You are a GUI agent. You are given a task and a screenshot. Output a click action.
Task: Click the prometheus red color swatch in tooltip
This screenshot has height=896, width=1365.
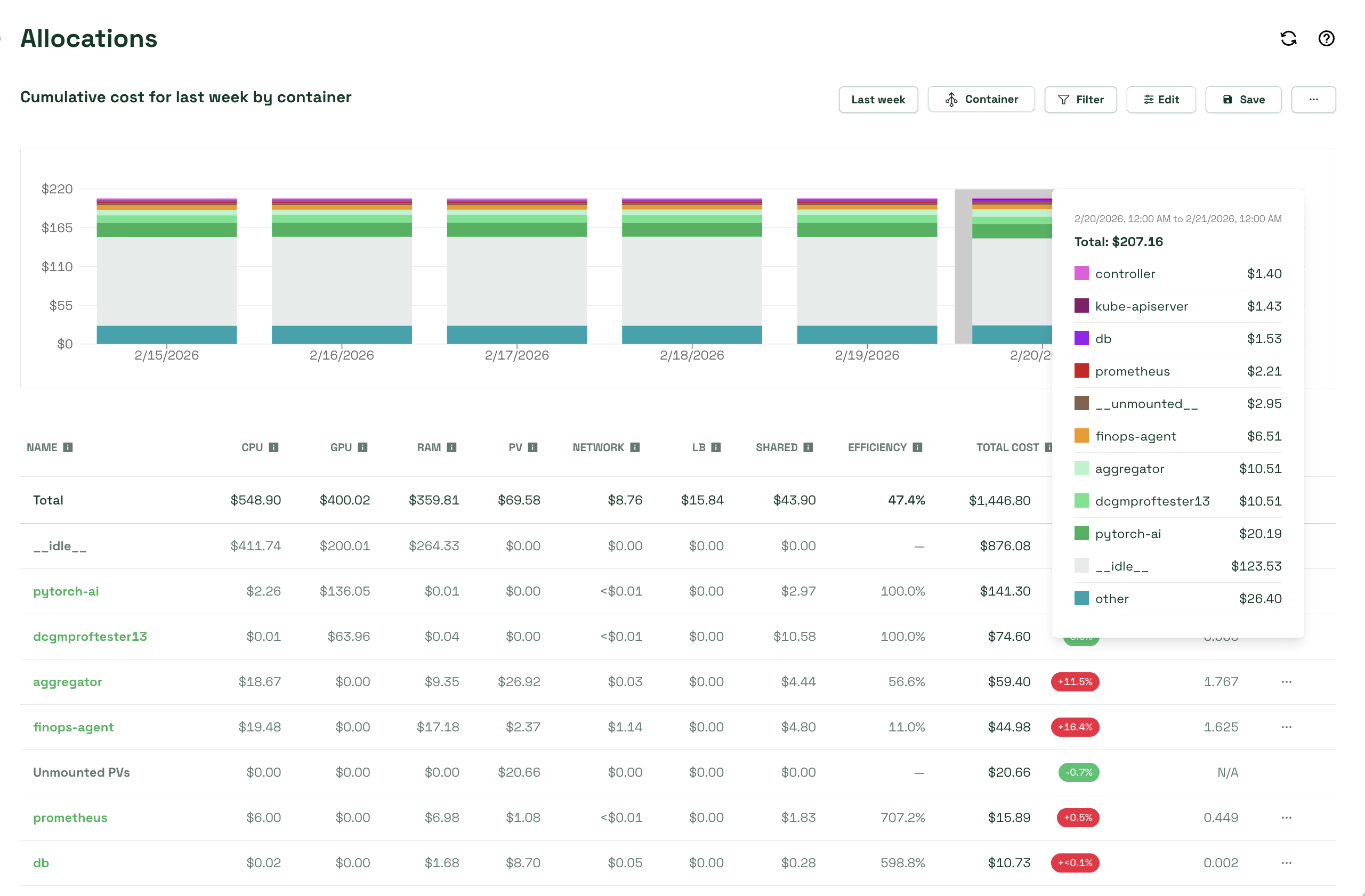point(1081,371)
